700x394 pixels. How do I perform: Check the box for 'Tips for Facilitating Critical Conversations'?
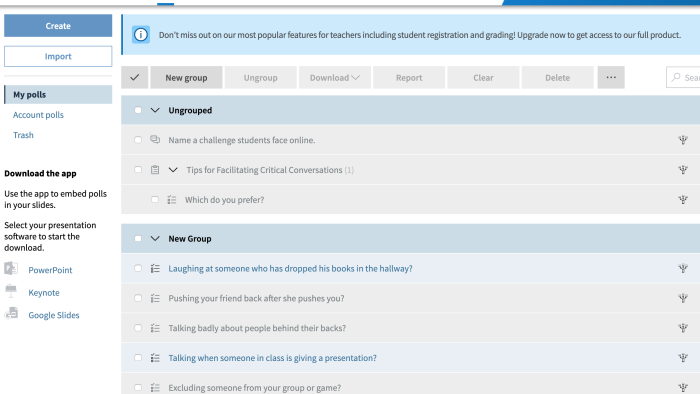click(138, 170)
